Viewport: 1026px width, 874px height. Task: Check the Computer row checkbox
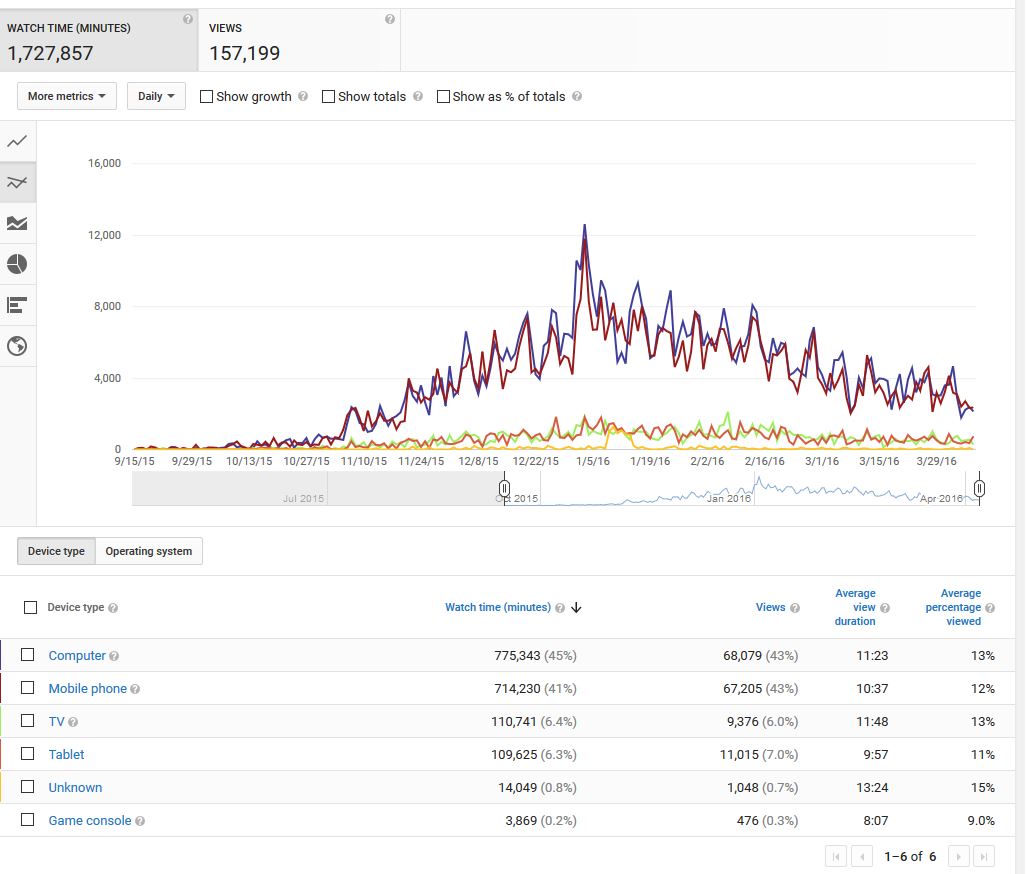coord(28,655)
